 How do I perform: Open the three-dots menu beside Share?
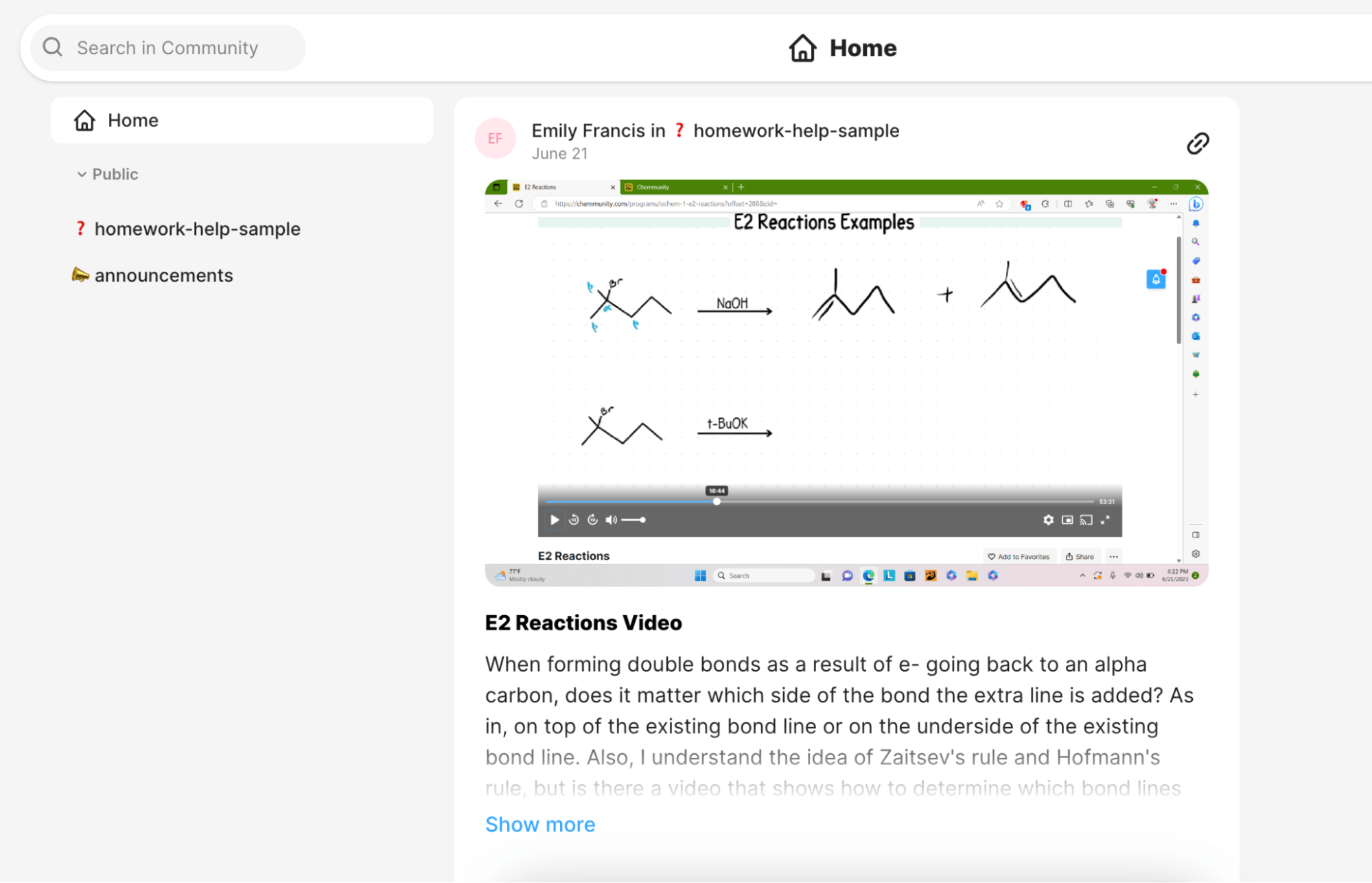click(x=1113, y=557)
